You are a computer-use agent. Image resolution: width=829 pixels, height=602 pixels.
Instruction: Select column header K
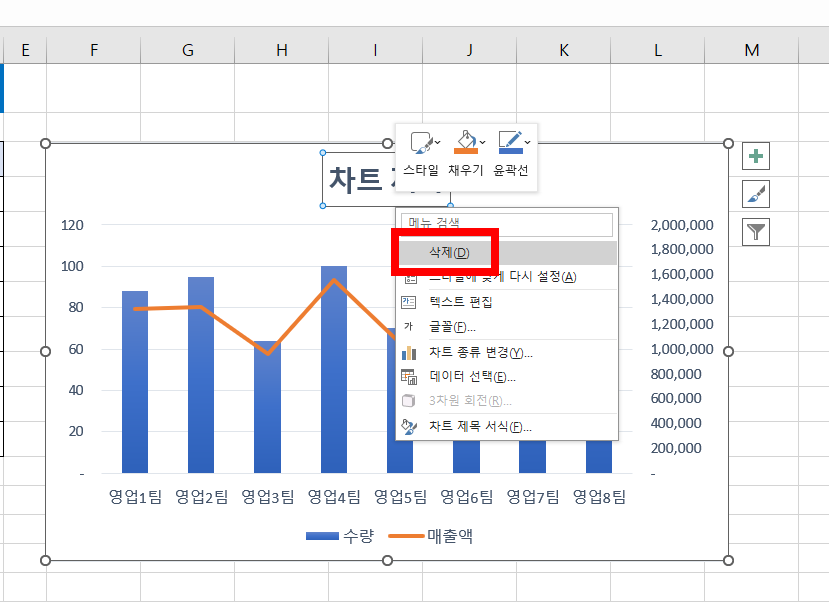pyautogui.click(x=564, y=50)
